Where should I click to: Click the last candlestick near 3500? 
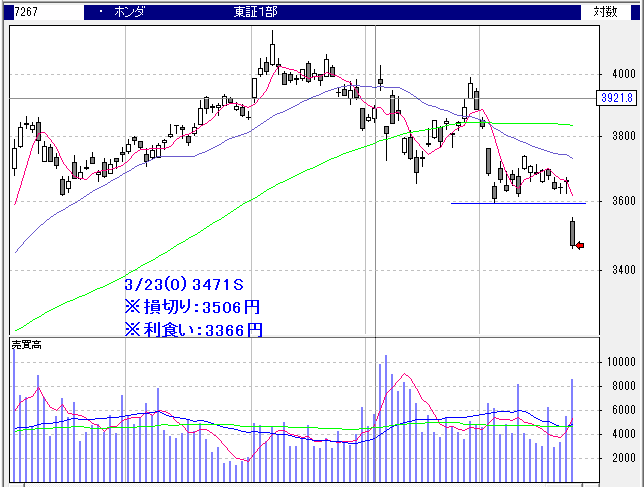click(x=573, y=232)
